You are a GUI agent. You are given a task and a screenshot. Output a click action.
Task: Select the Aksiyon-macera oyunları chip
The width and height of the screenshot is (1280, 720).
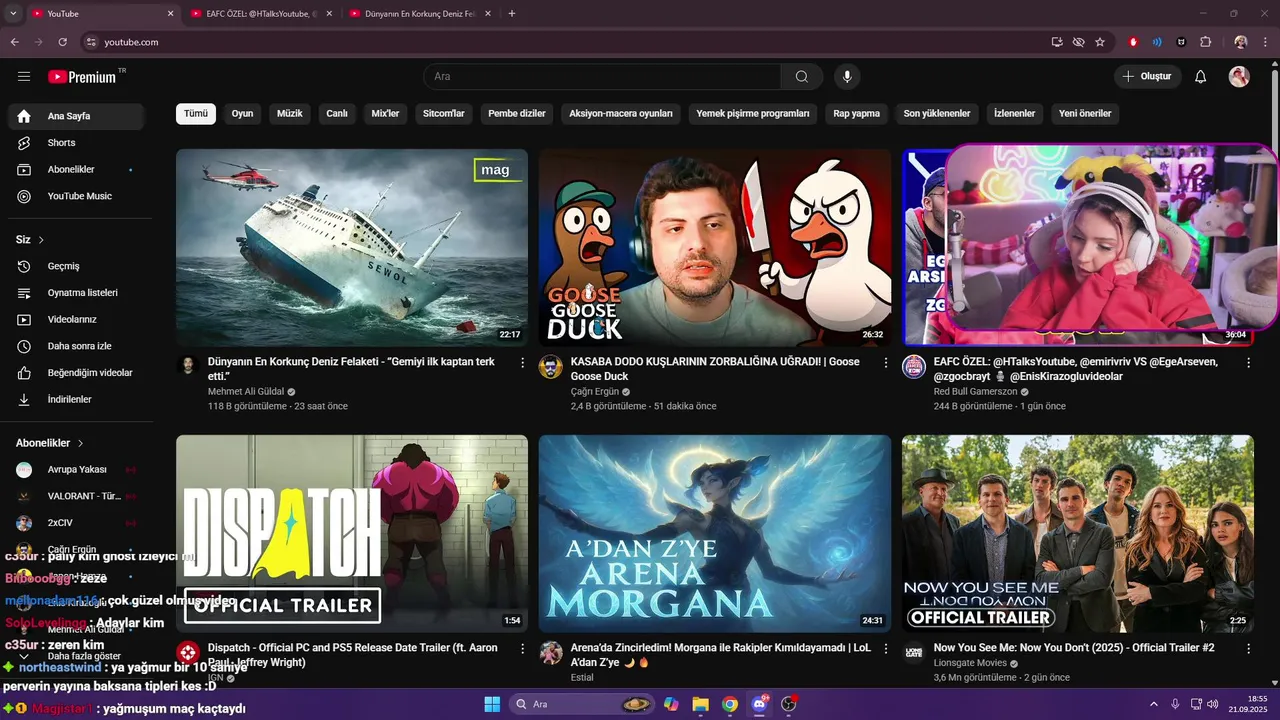(x=621, y=113)
